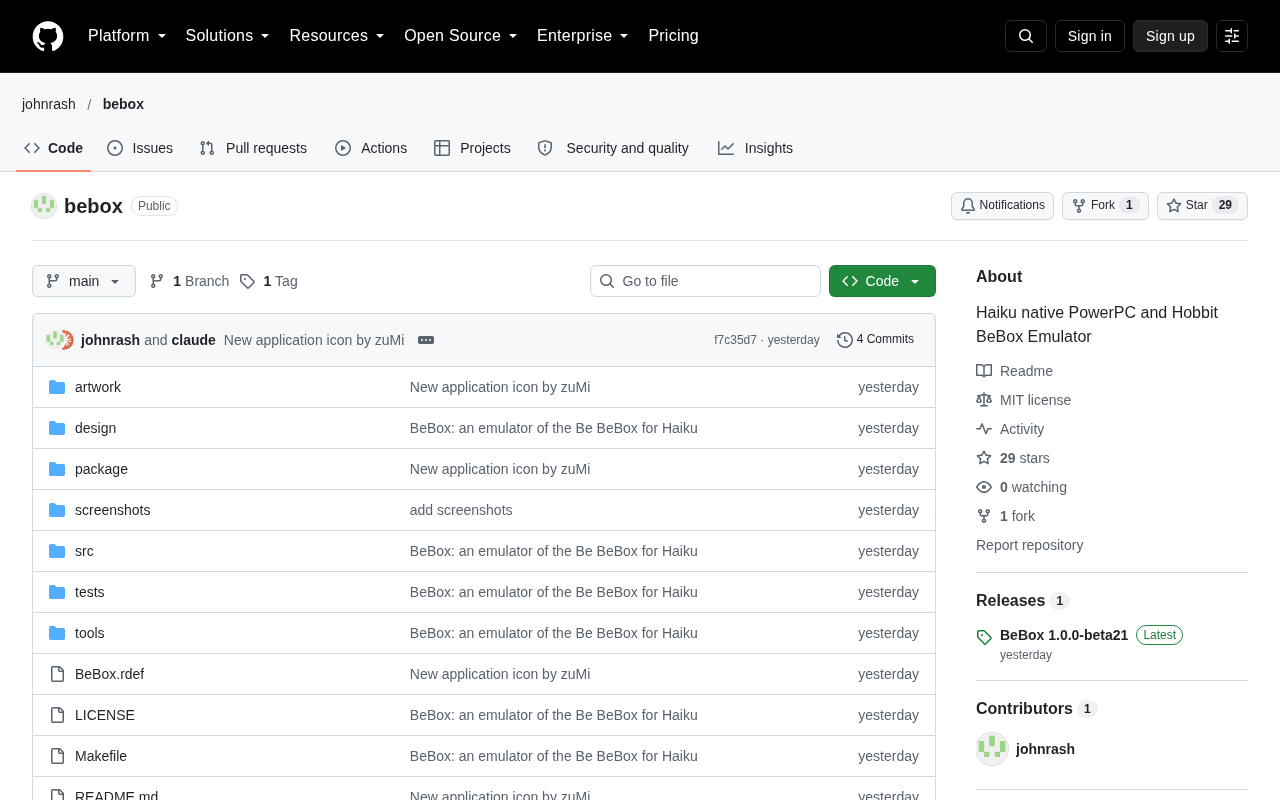Switch to the Insights tab
Viewport: 1280px width, 800px height.
pos(755,148)
